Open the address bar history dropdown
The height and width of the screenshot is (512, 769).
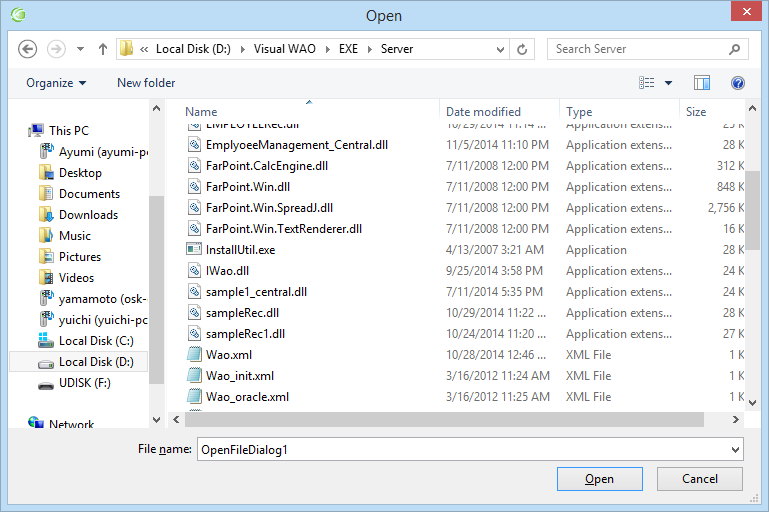(498, 48)
